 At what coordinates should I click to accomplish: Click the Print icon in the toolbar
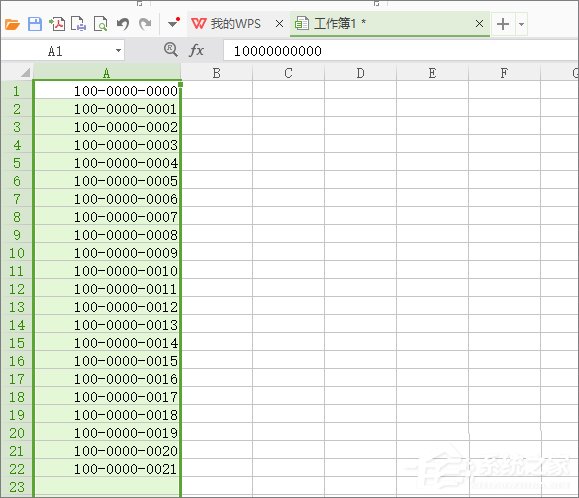[79, 24]
